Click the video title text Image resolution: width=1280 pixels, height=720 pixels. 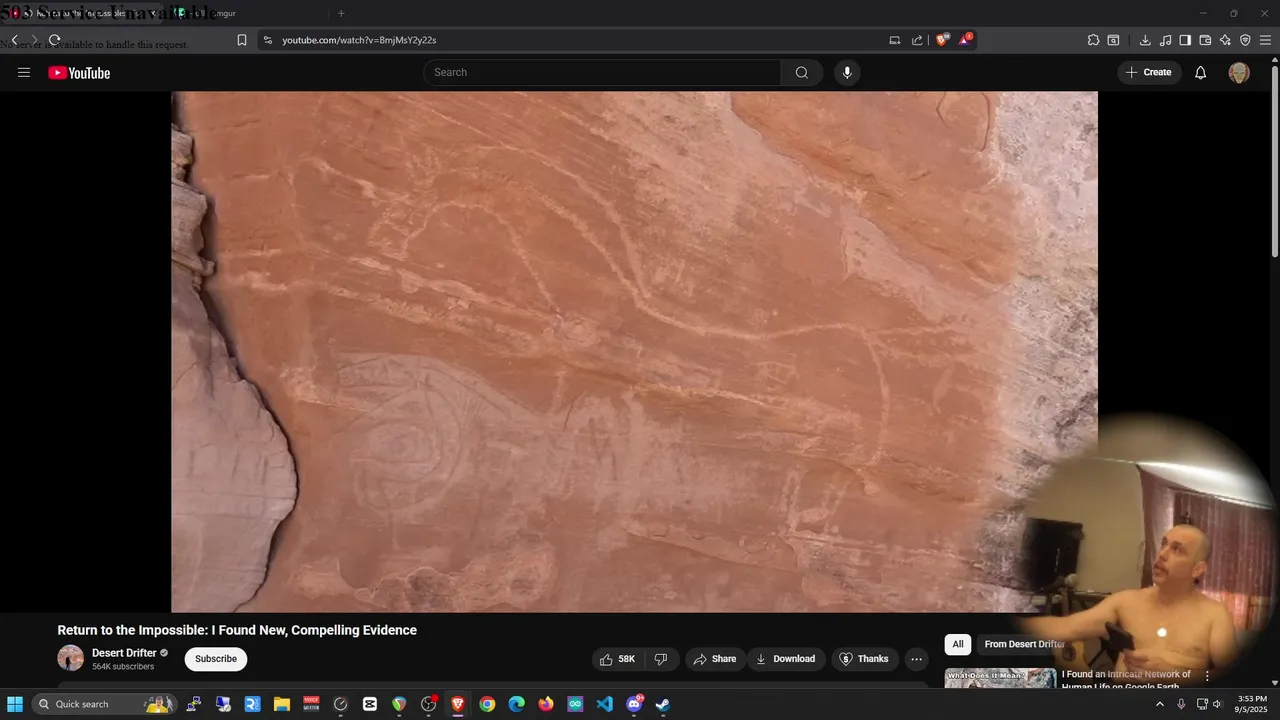point(237,630)
